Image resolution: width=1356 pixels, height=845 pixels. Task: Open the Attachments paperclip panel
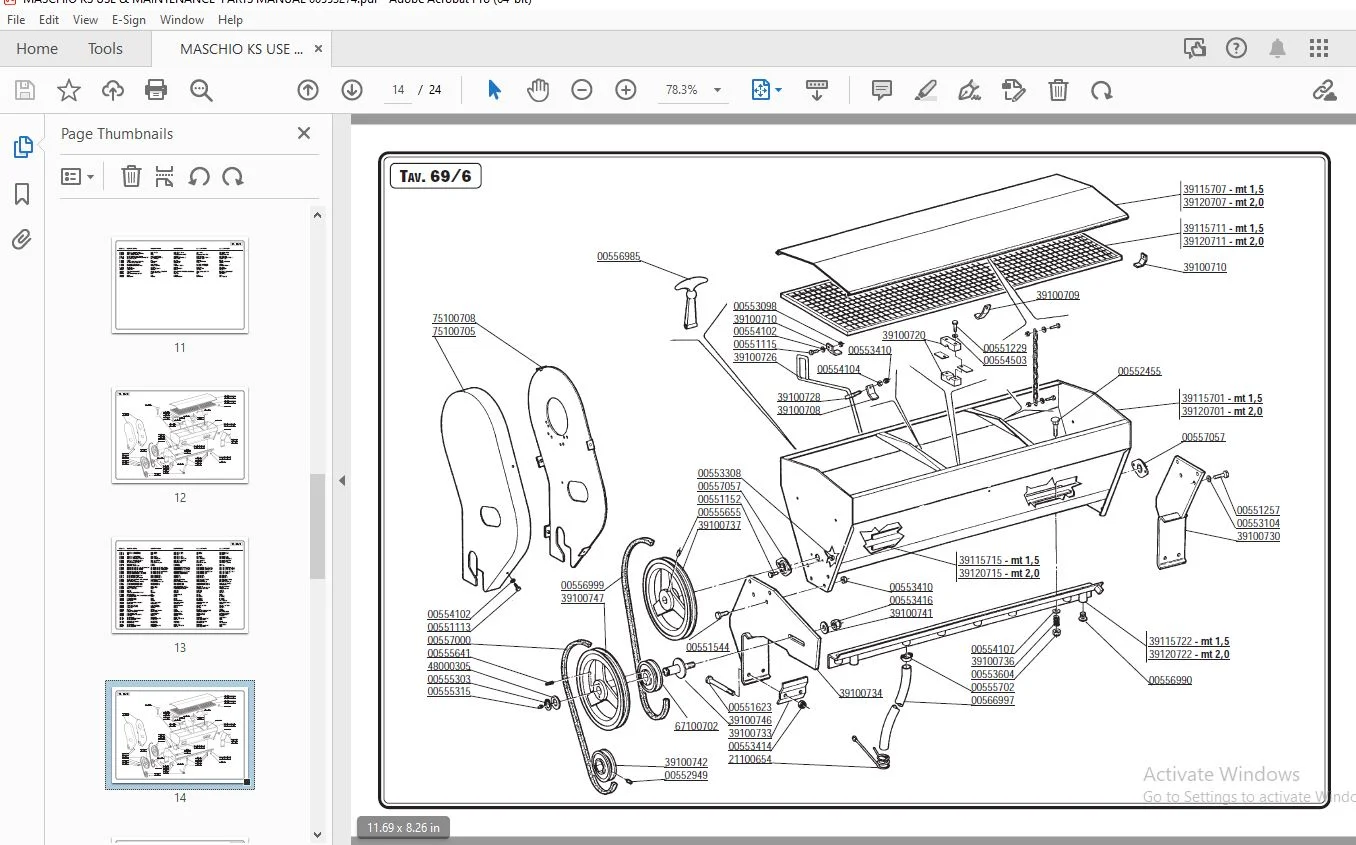click(22, 239)
